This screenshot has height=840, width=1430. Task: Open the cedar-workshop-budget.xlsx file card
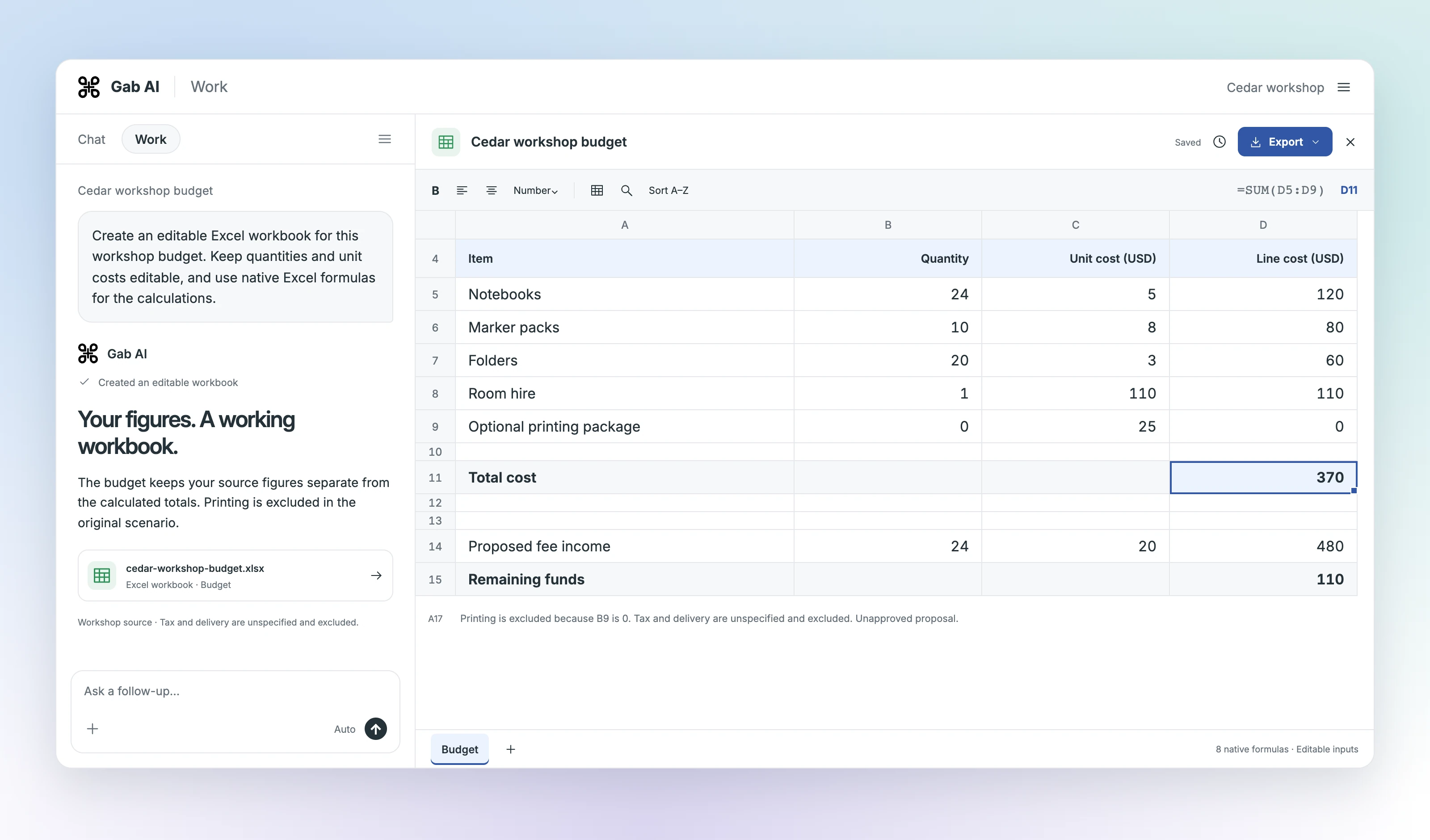click(x=235, y=575)
